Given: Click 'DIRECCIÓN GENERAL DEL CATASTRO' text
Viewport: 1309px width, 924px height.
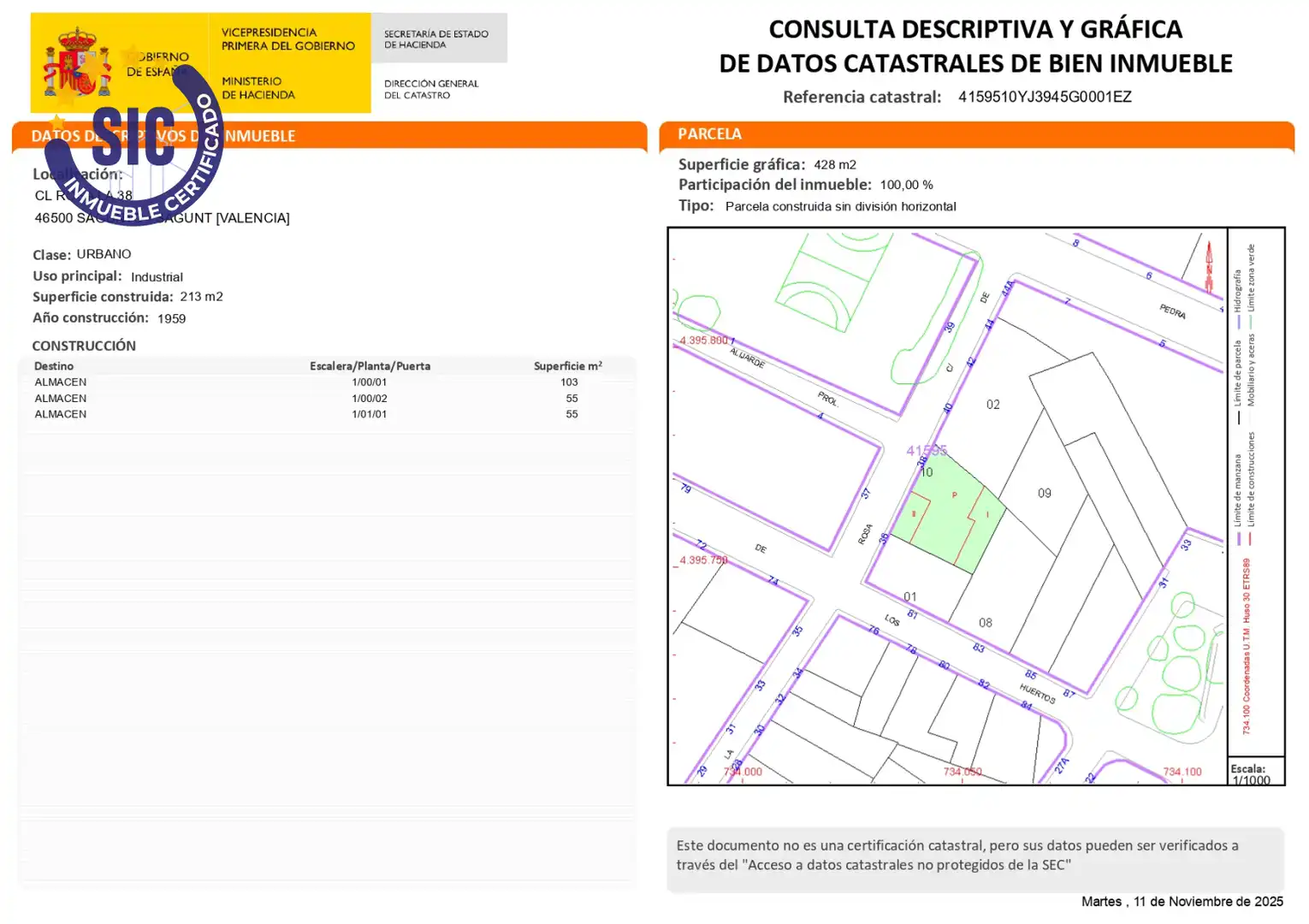Looking at the screenshot, I should (x=431, y=89).
